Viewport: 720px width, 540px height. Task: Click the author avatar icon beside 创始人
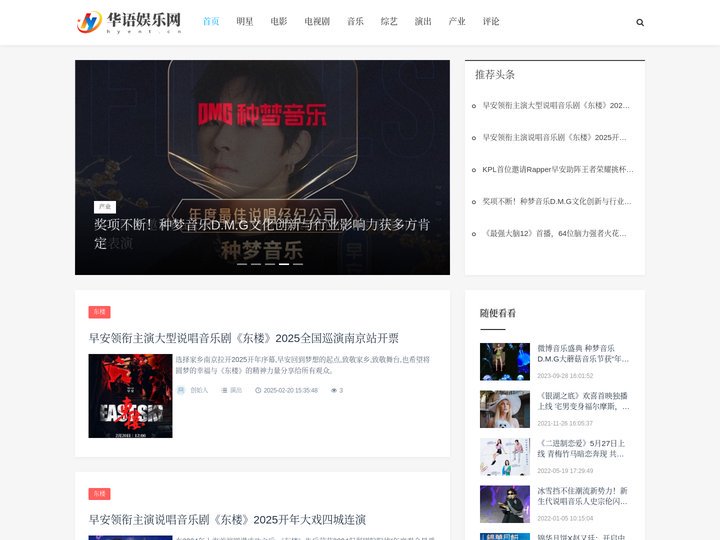(x=181, y=390)
